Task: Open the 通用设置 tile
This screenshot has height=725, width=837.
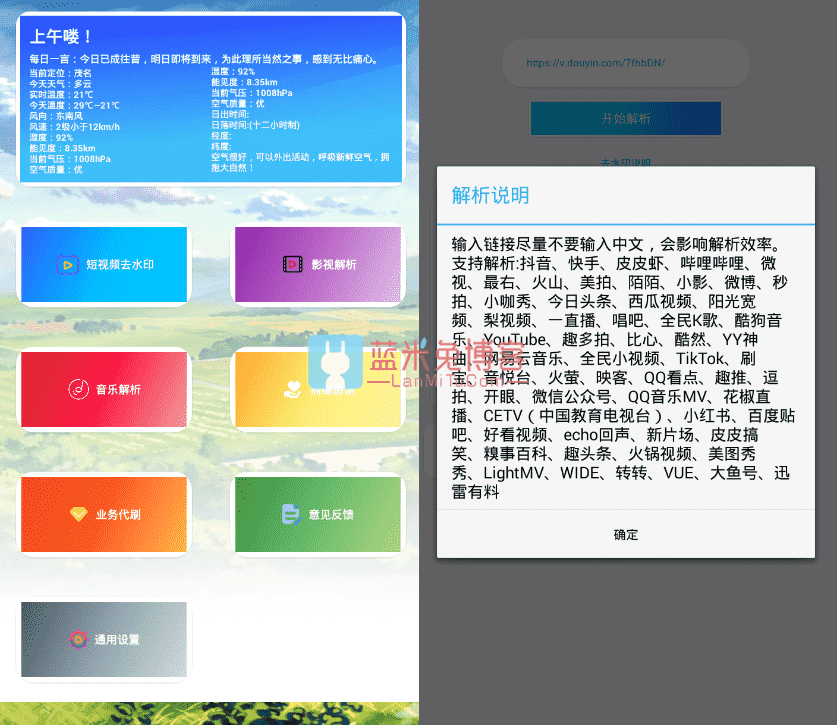Action: [104, 640]
